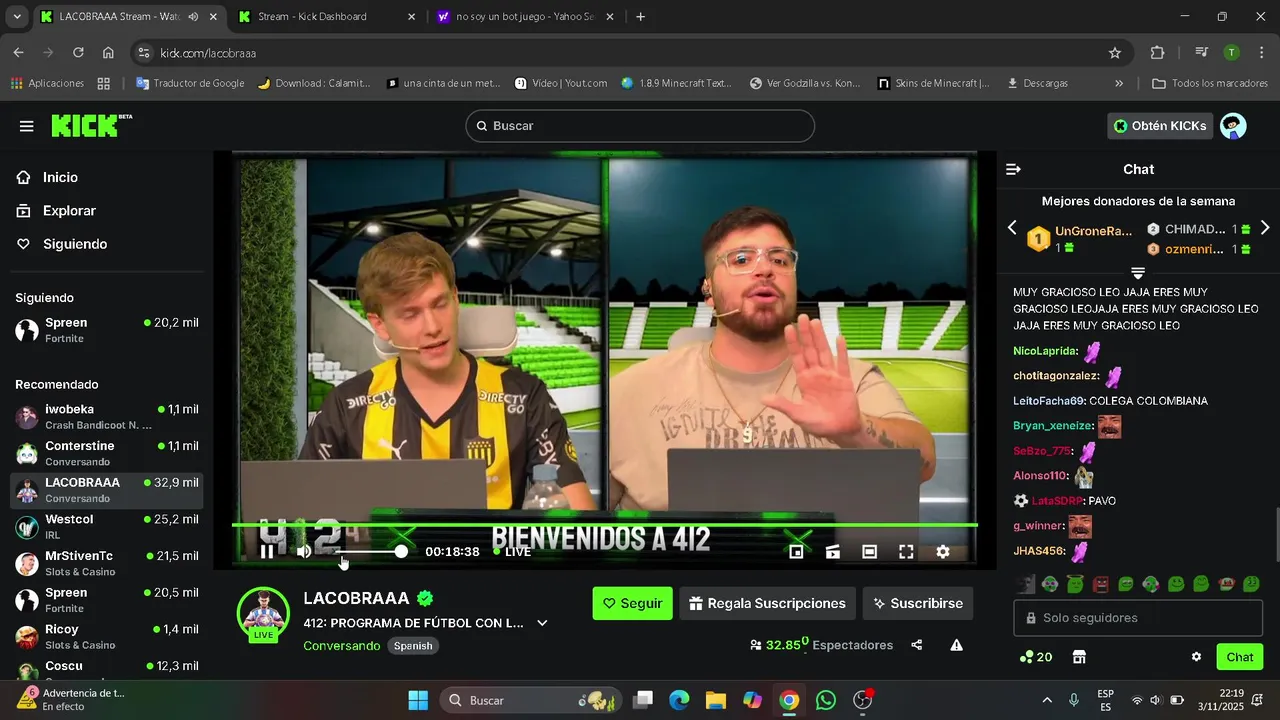Enter fullscreen on the video player

point(906,552)
